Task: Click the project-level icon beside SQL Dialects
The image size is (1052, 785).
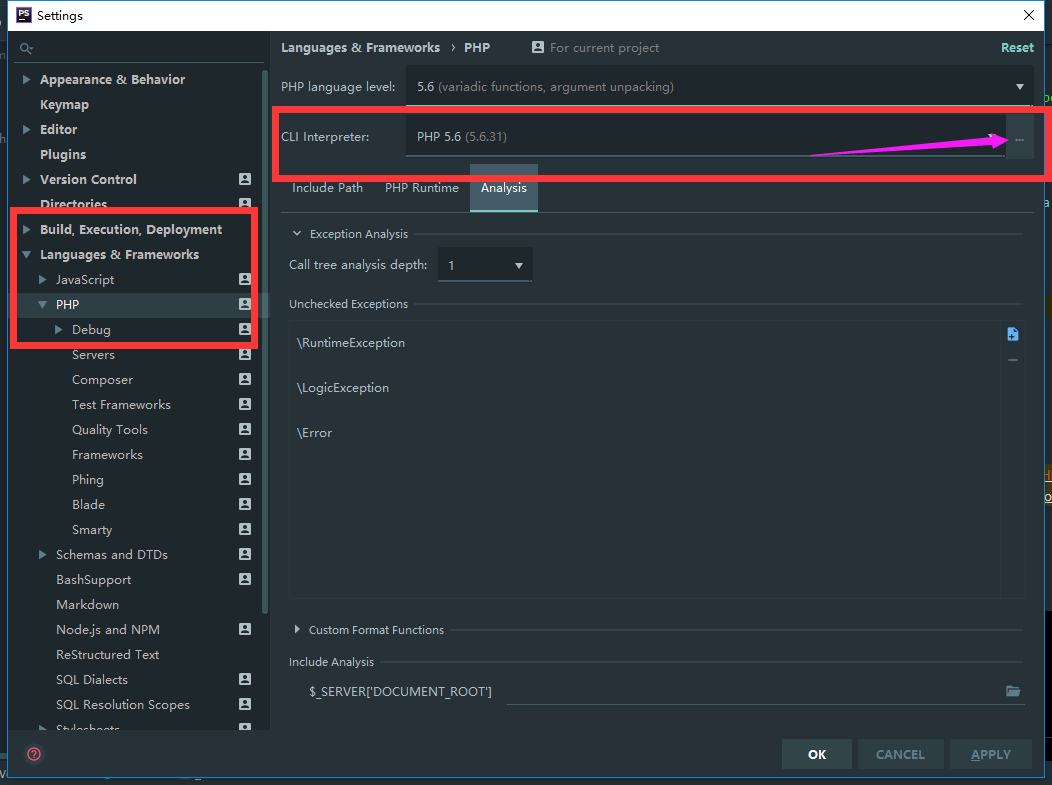Action: click(x=245, y=679)
